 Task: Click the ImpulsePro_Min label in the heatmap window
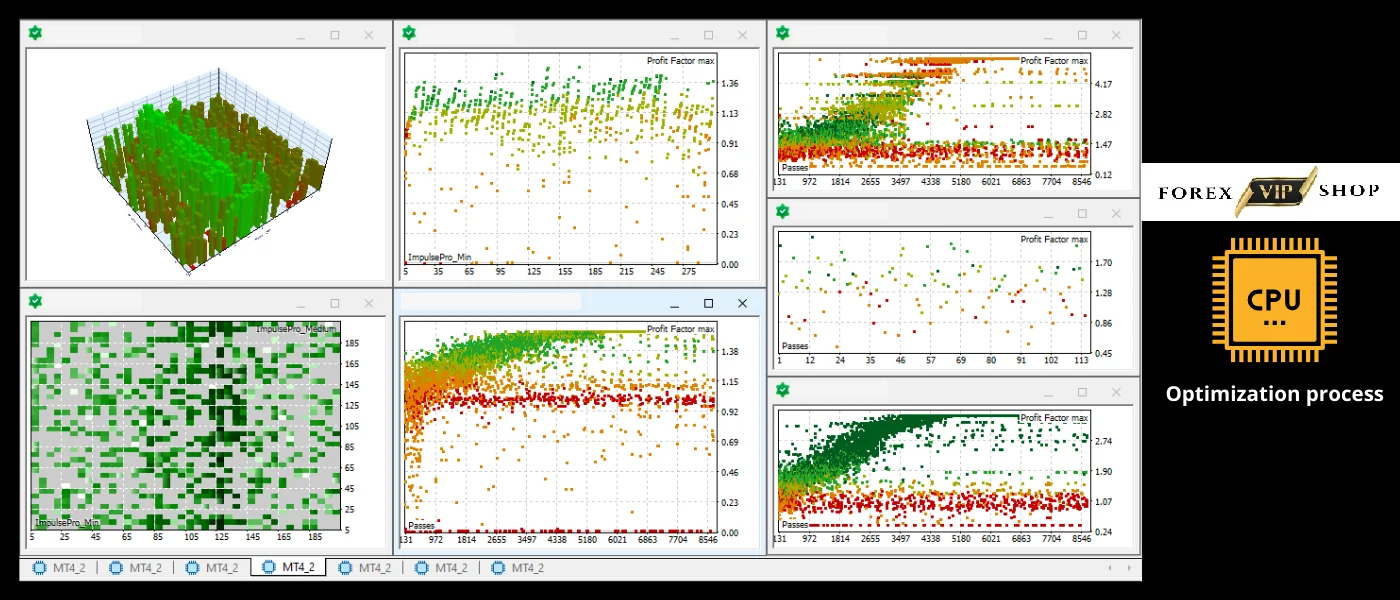pos(67,522)
